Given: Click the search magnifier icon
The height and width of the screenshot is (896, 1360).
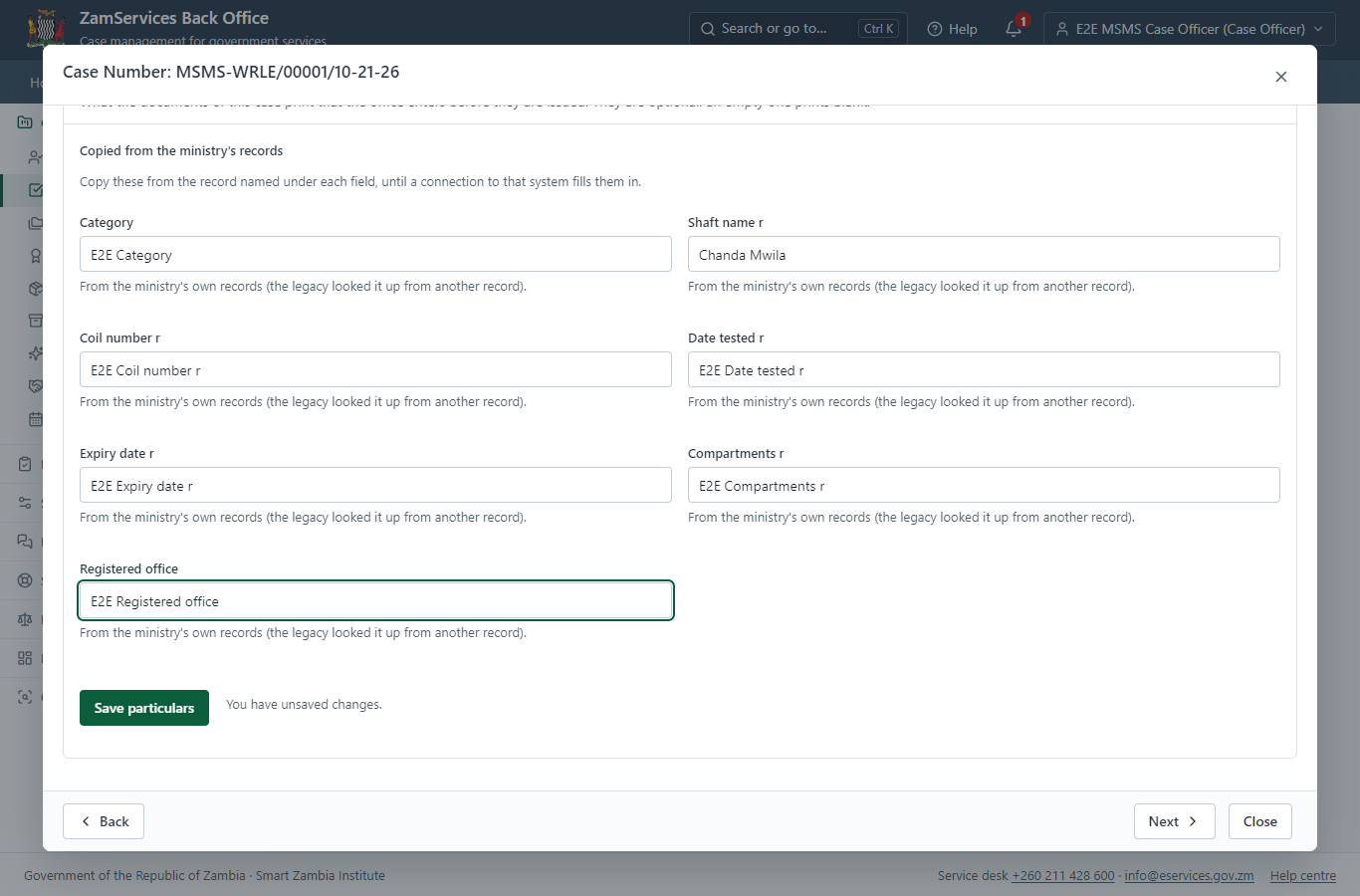Looking at the screenshot, I should coord(708,29).
